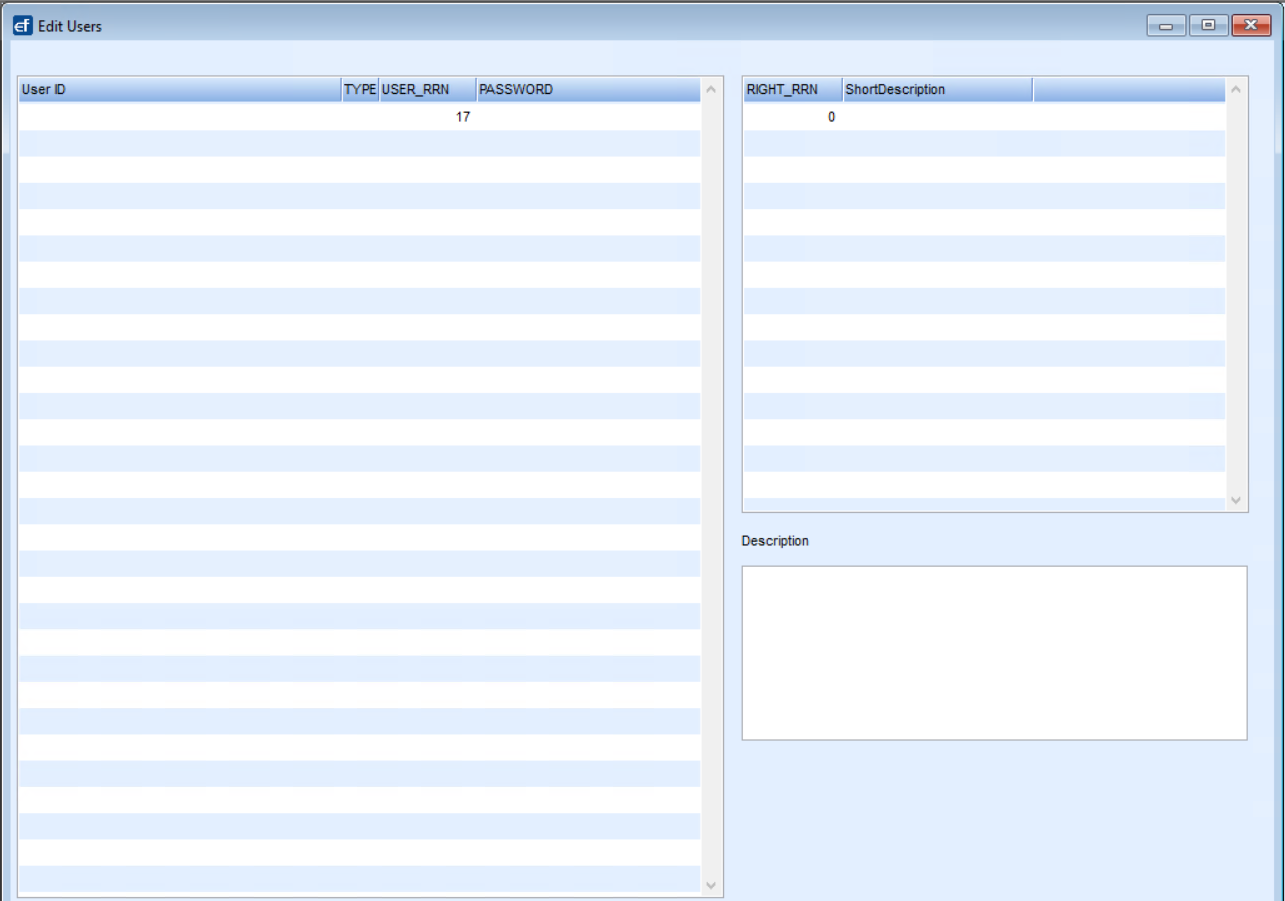Viewport: 1285px width, 901px height.
Task: Click inside the Description text box
Action: pos(994,653)
